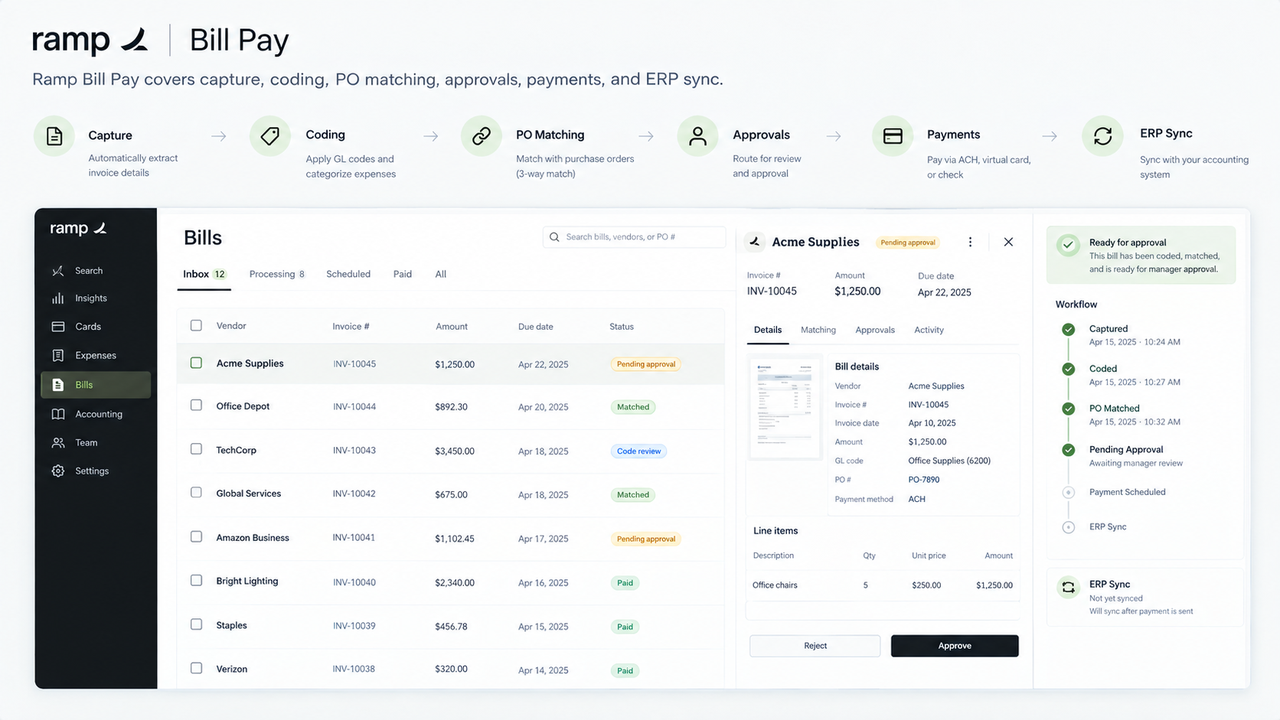This screenshot has height=720, width=1280.
Task: Click the PO Matching link icon
Action: tap(481, 136)
